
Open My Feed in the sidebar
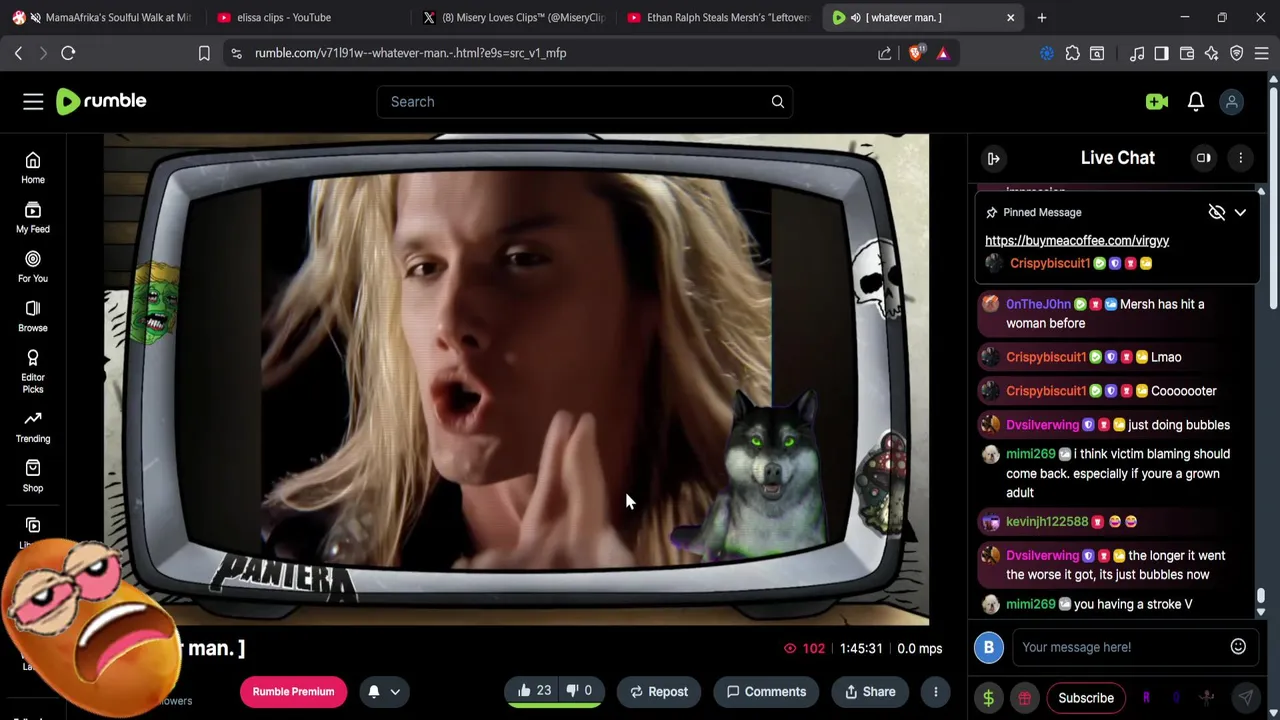tap(33, 218)
